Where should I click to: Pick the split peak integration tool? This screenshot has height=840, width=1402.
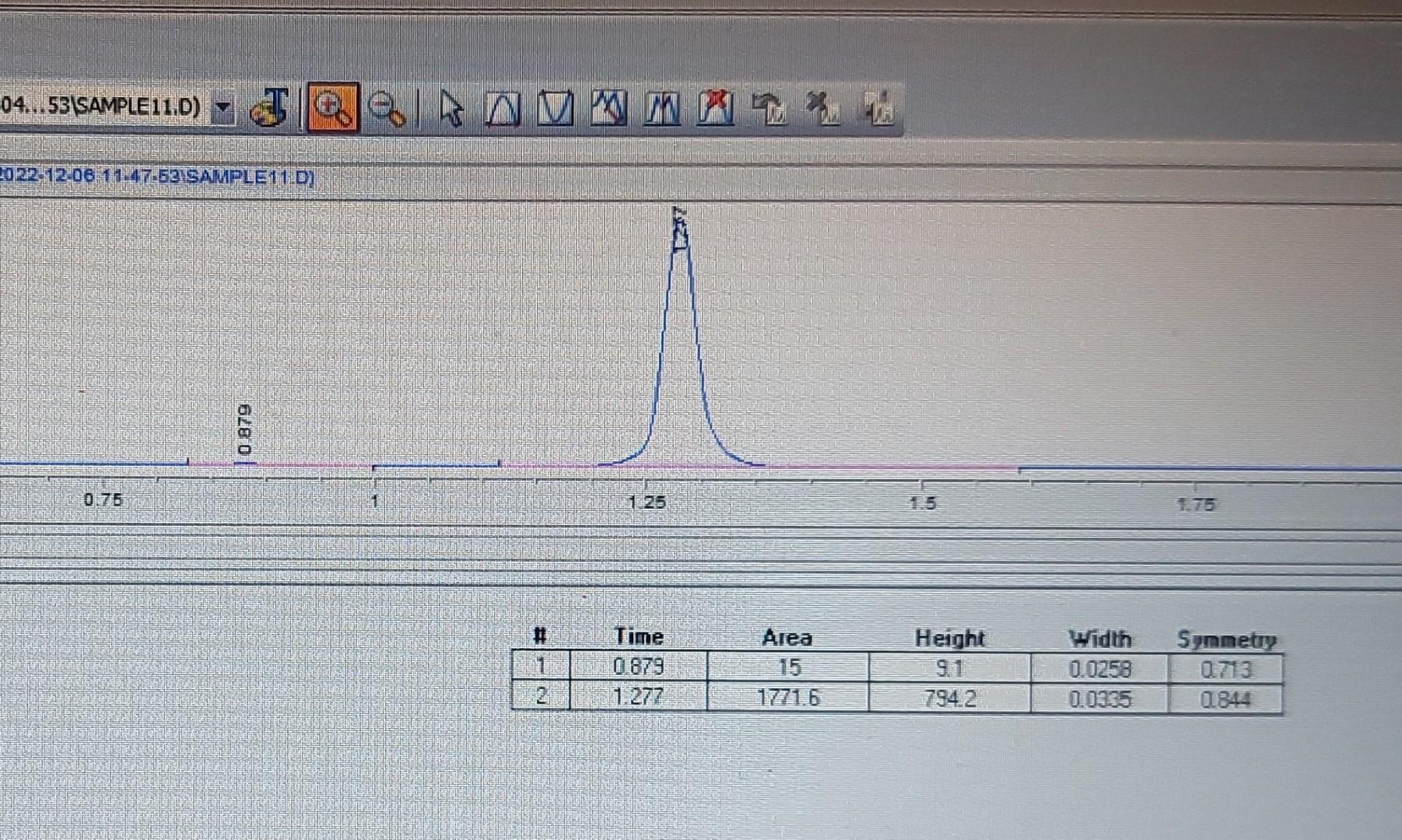tap(663, 109)
